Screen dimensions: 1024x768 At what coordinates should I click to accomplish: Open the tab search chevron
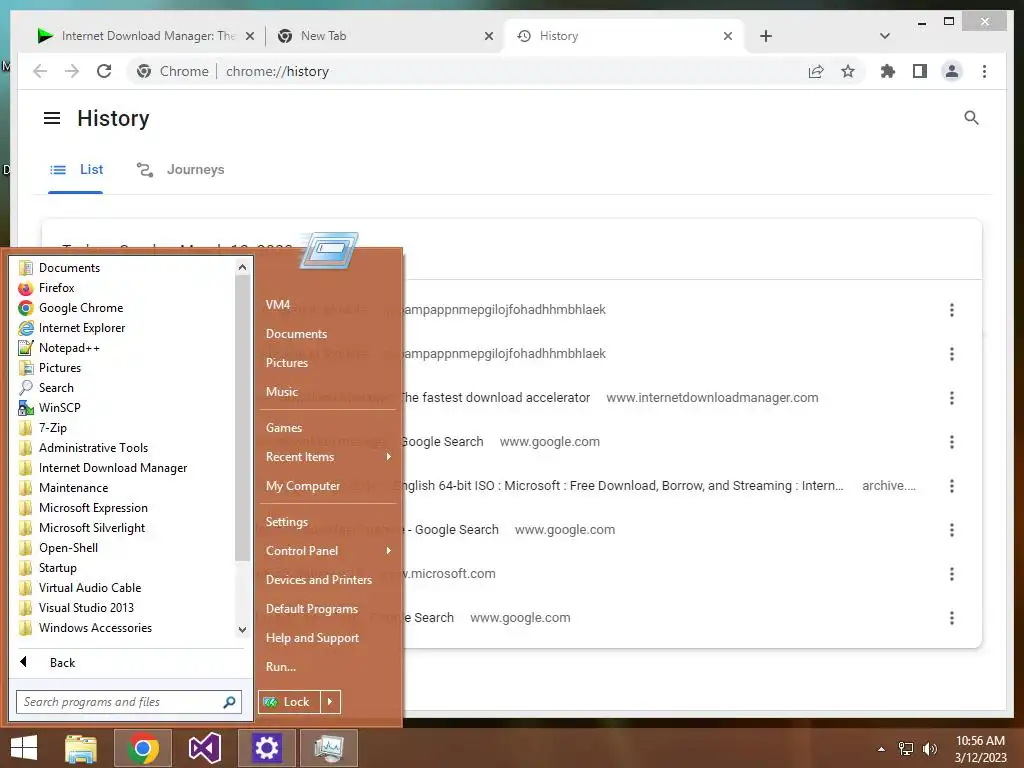click(885, 36)
